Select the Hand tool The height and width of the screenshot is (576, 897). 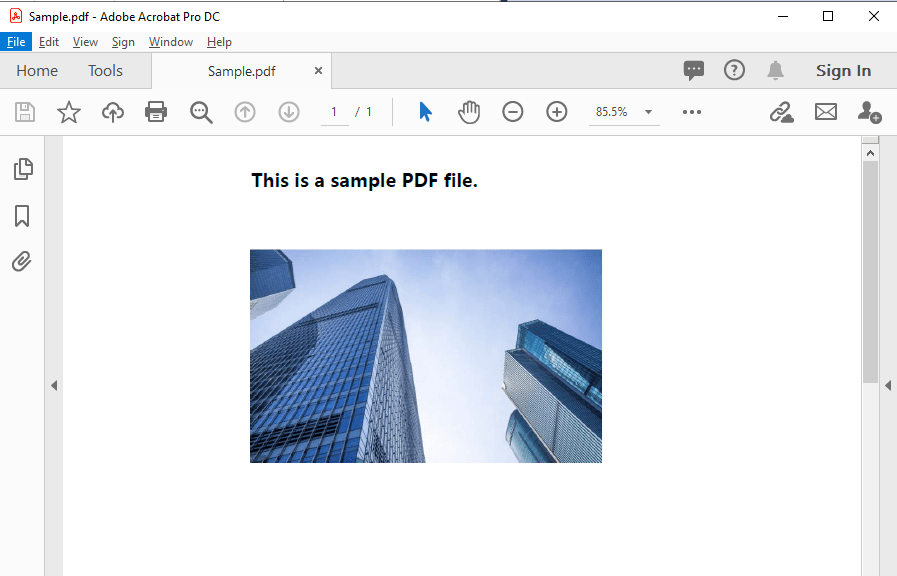point(469,112)
